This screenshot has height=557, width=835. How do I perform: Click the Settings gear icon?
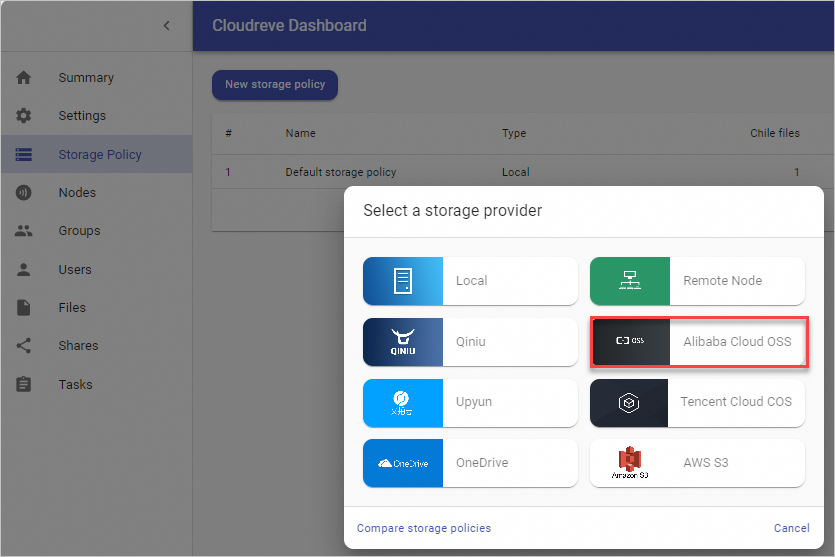pos(23,116)
